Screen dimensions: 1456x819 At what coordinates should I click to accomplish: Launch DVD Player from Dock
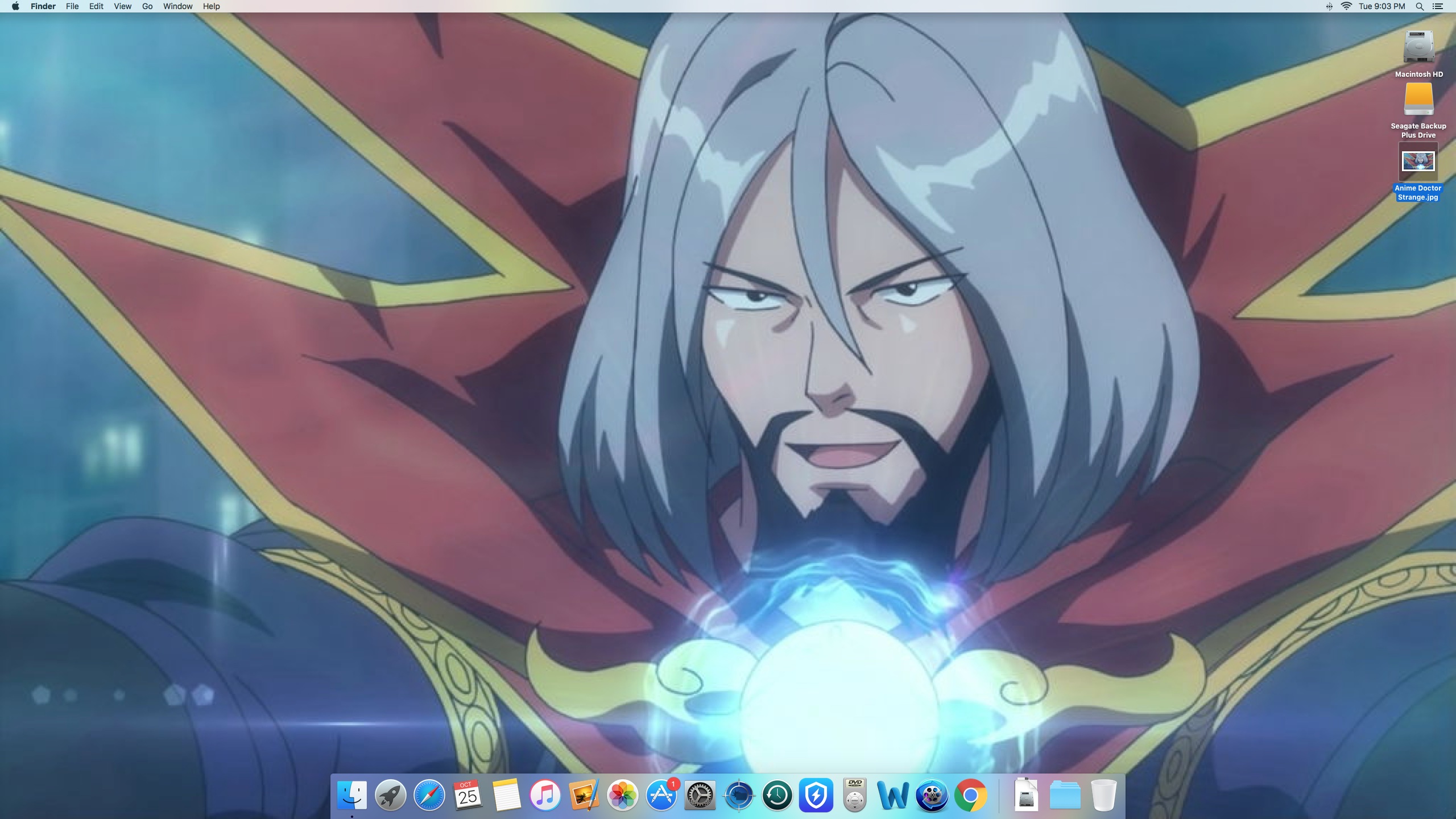(x=855, y=795)
